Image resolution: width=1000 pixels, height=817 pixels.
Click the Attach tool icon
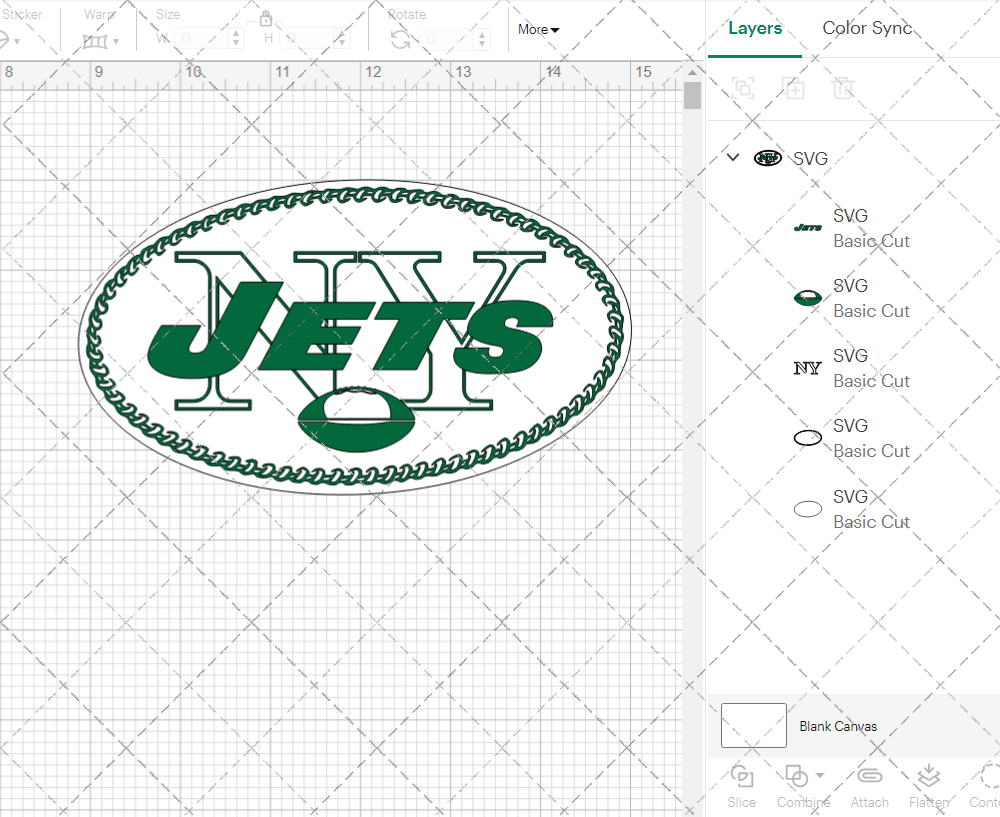coord(869,776)
